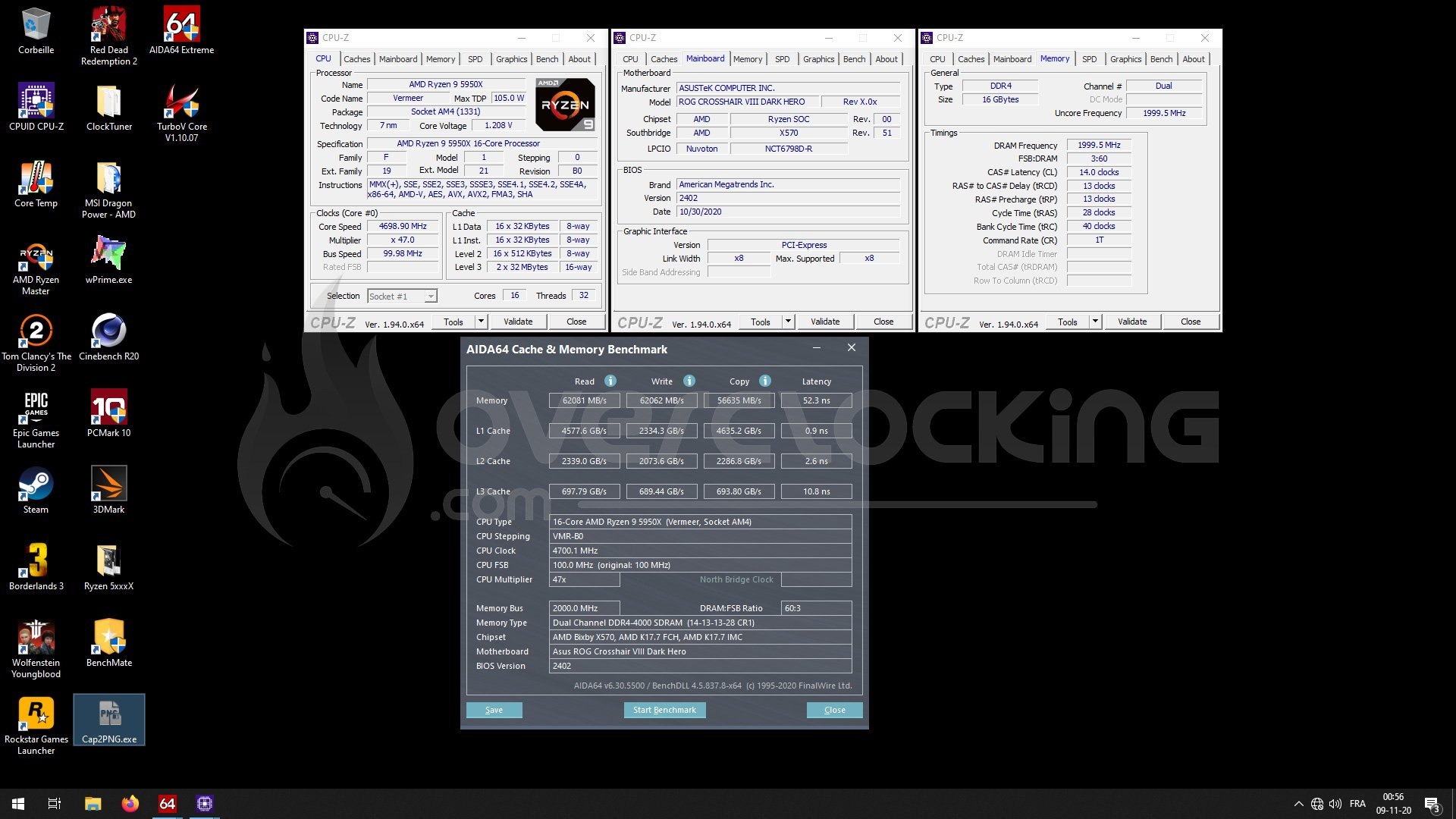The height and width of the screenshot is (819, 1456).
Task: Open the Windows Start menu
Action: click(18, 804)
